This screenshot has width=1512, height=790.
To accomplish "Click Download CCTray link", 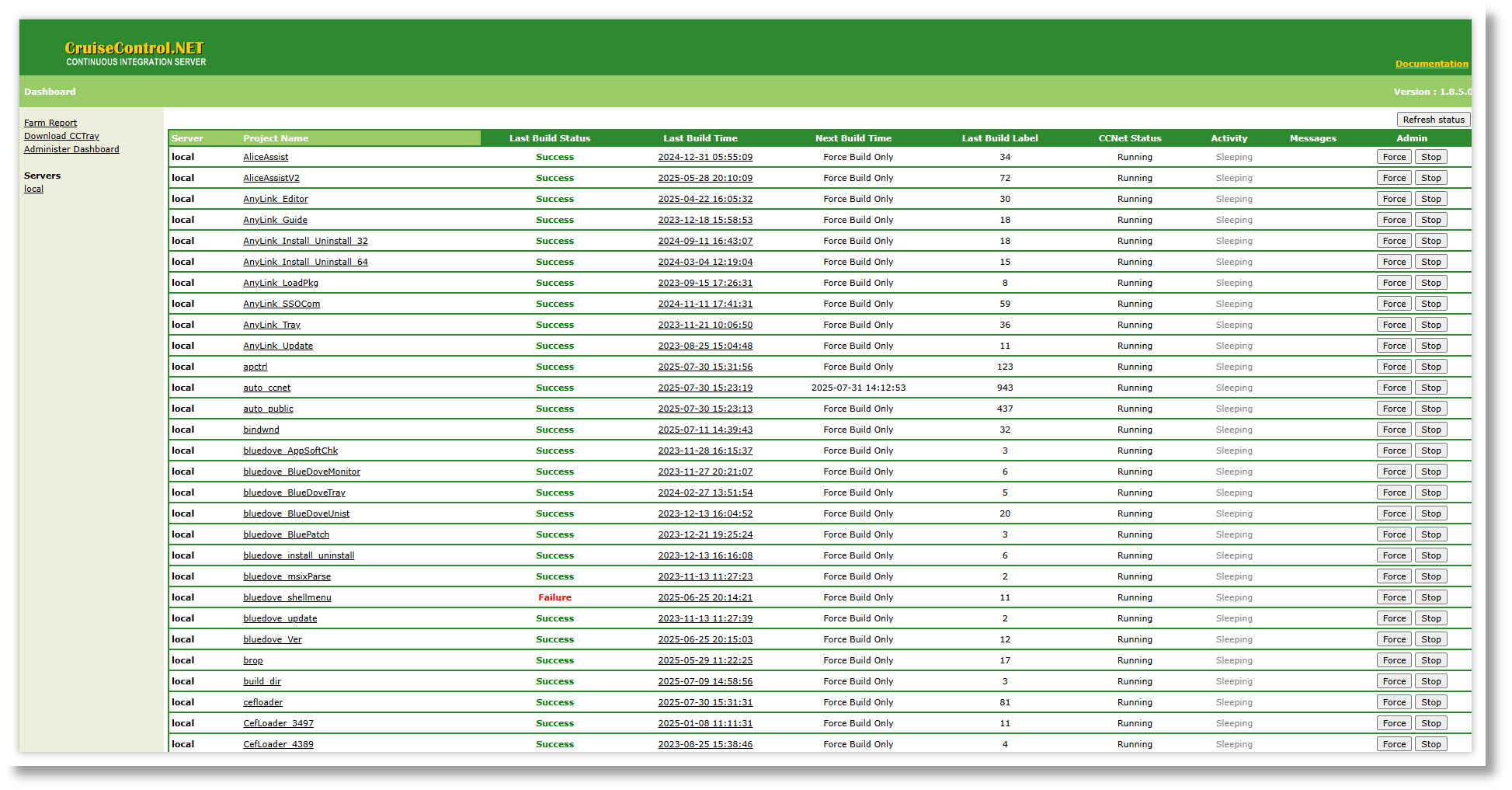I will click(61, 136).
